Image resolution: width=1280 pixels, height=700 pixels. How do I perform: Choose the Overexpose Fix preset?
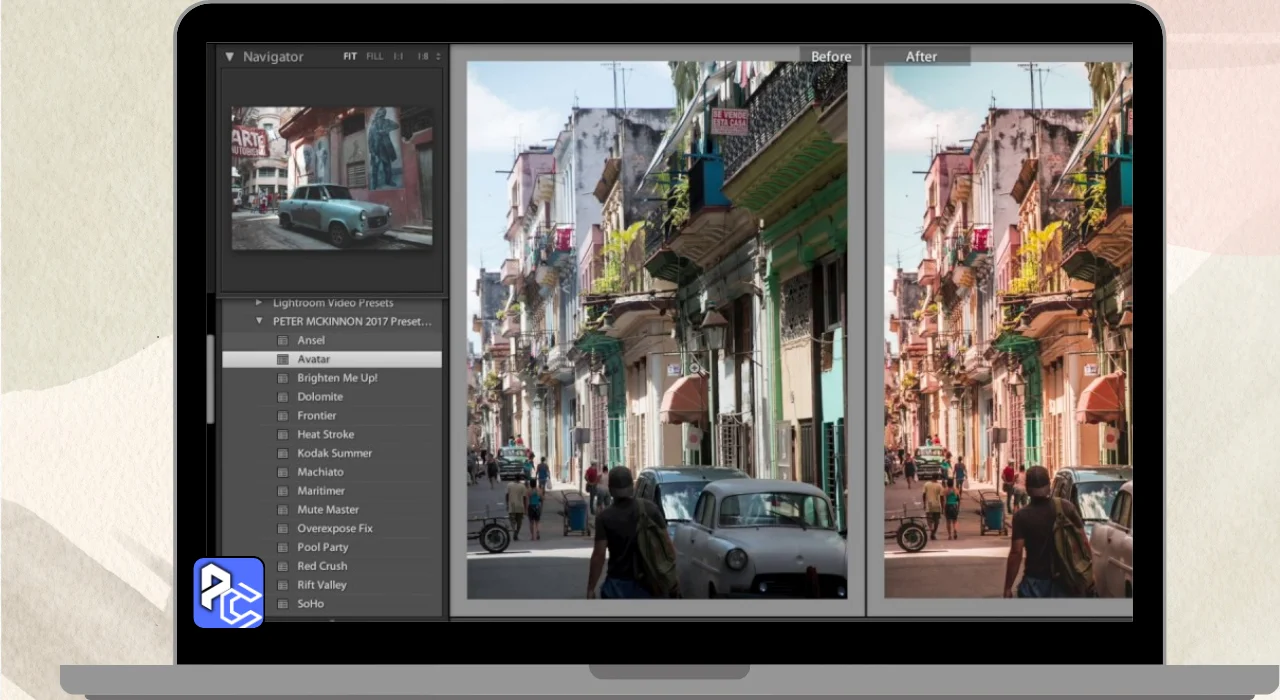pyautogui.click(x=334, y=528)
